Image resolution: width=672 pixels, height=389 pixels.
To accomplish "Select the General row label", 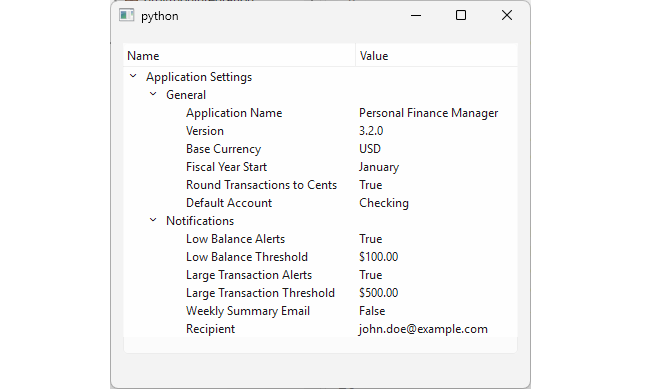I will (186, 95).
